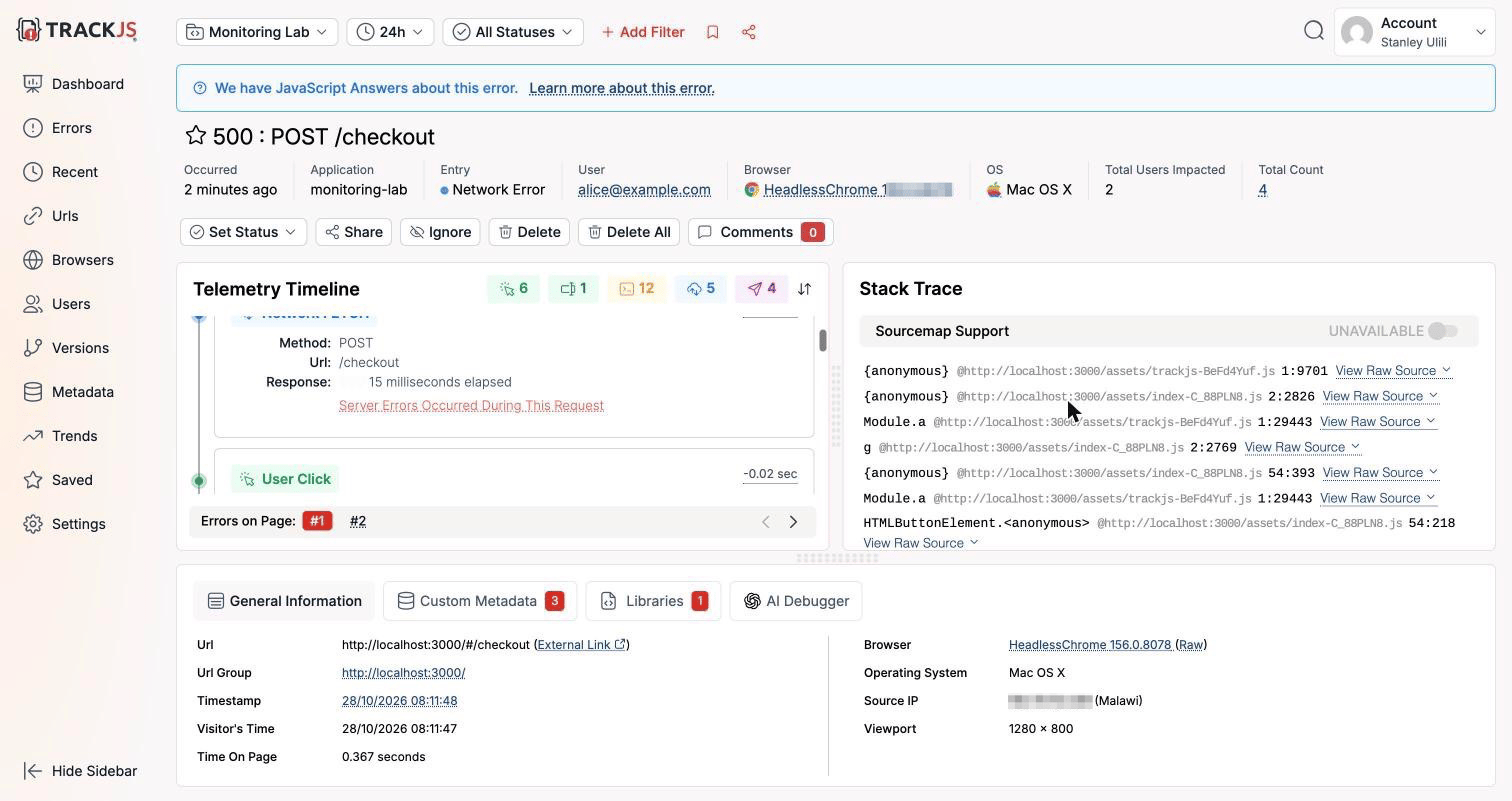This screenshot has width=1512, height=801.
Task: Expand the Account user menu
Action: [x=1415, y=32]
